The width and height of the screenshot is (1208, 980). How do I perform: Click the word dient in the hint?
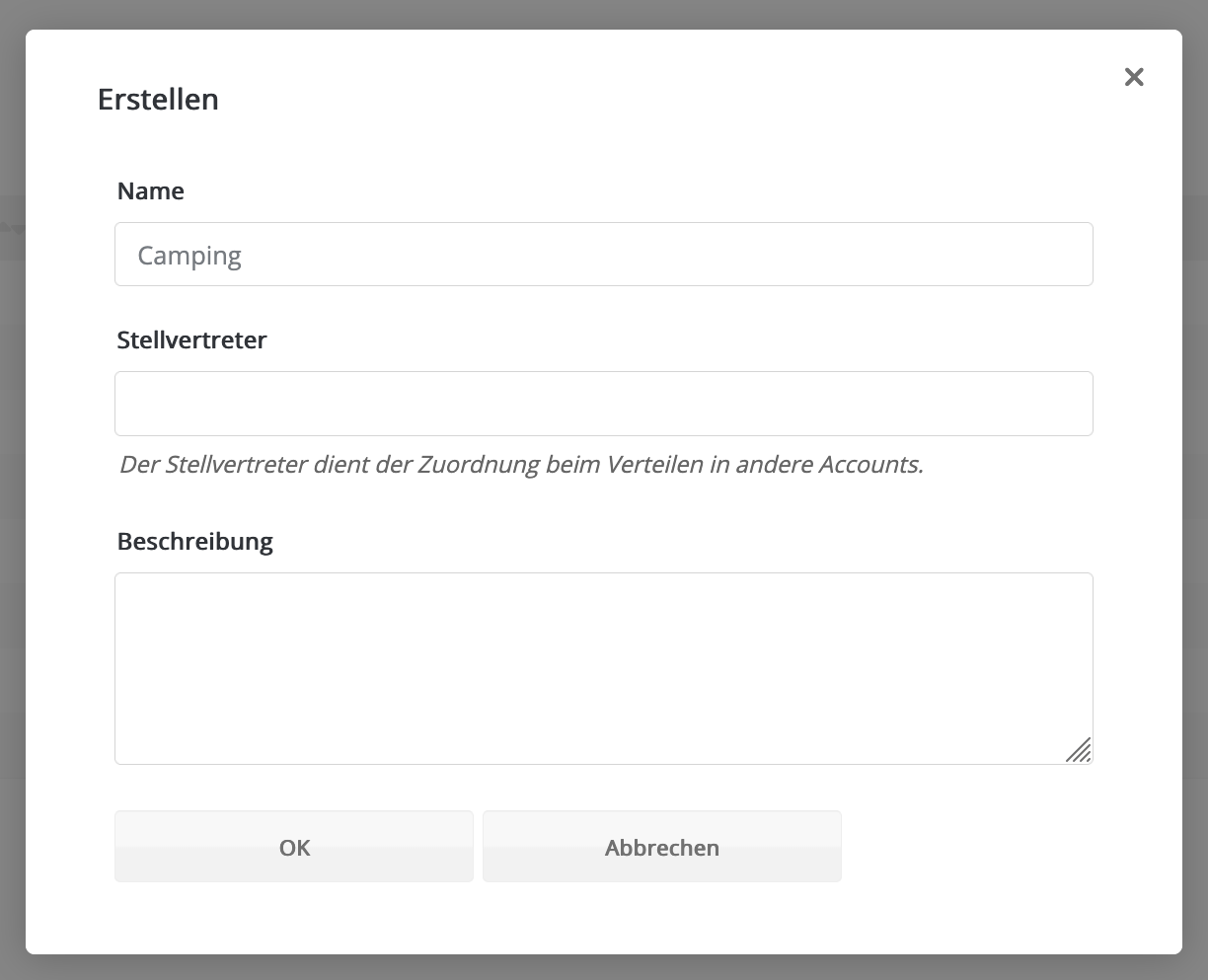(x=341, y=465)
